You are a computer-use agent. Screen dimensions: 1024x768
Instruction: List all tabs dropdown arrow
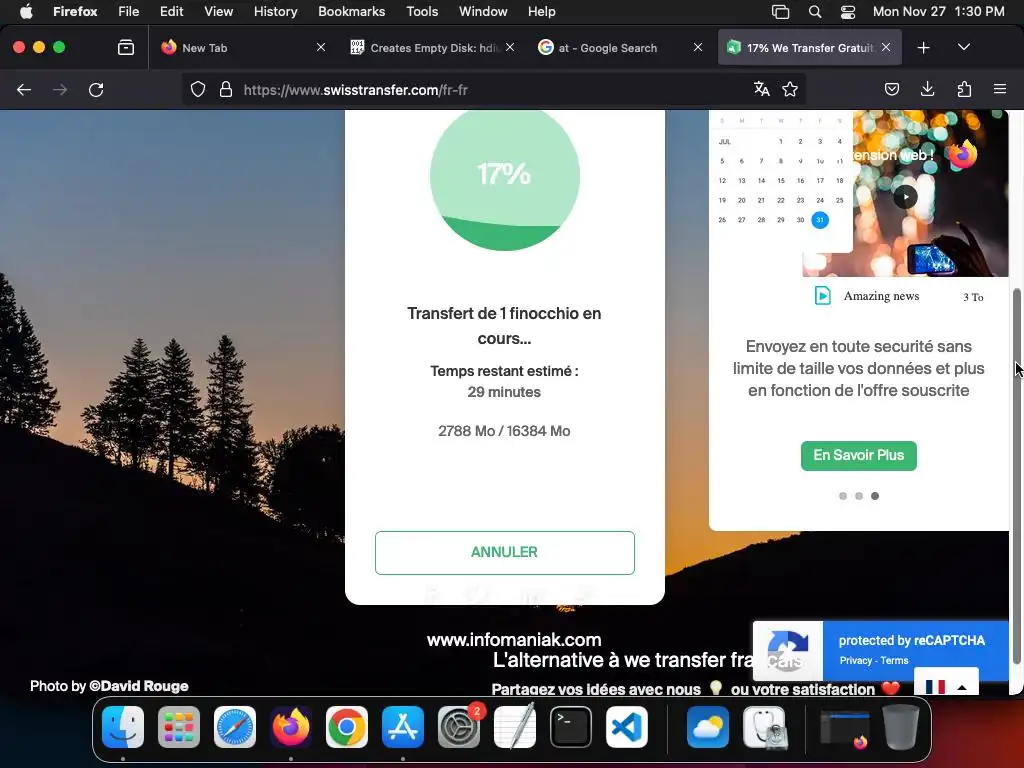964,47
